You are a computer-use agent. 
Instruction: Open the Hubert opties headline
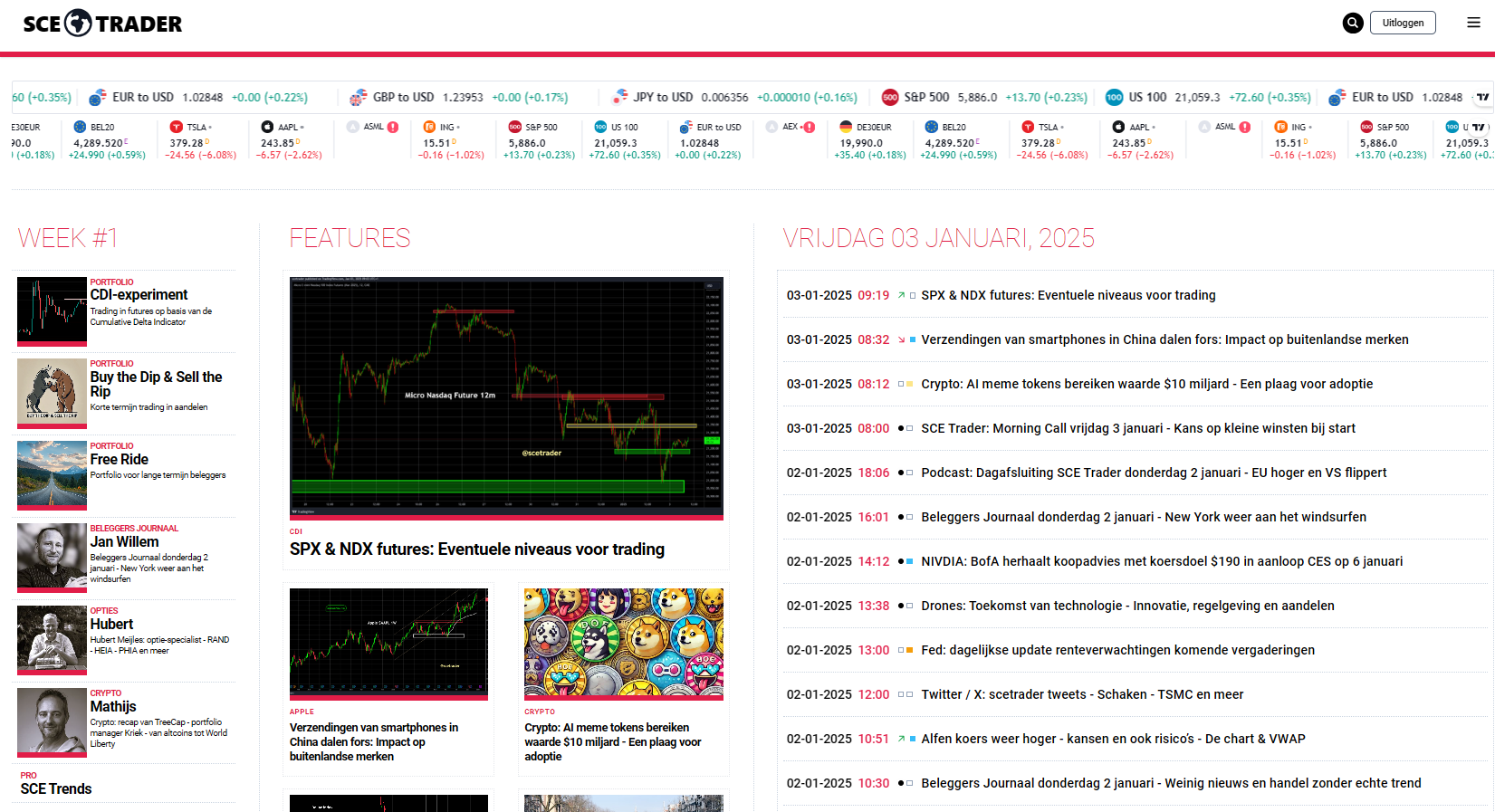coord(111,624)
